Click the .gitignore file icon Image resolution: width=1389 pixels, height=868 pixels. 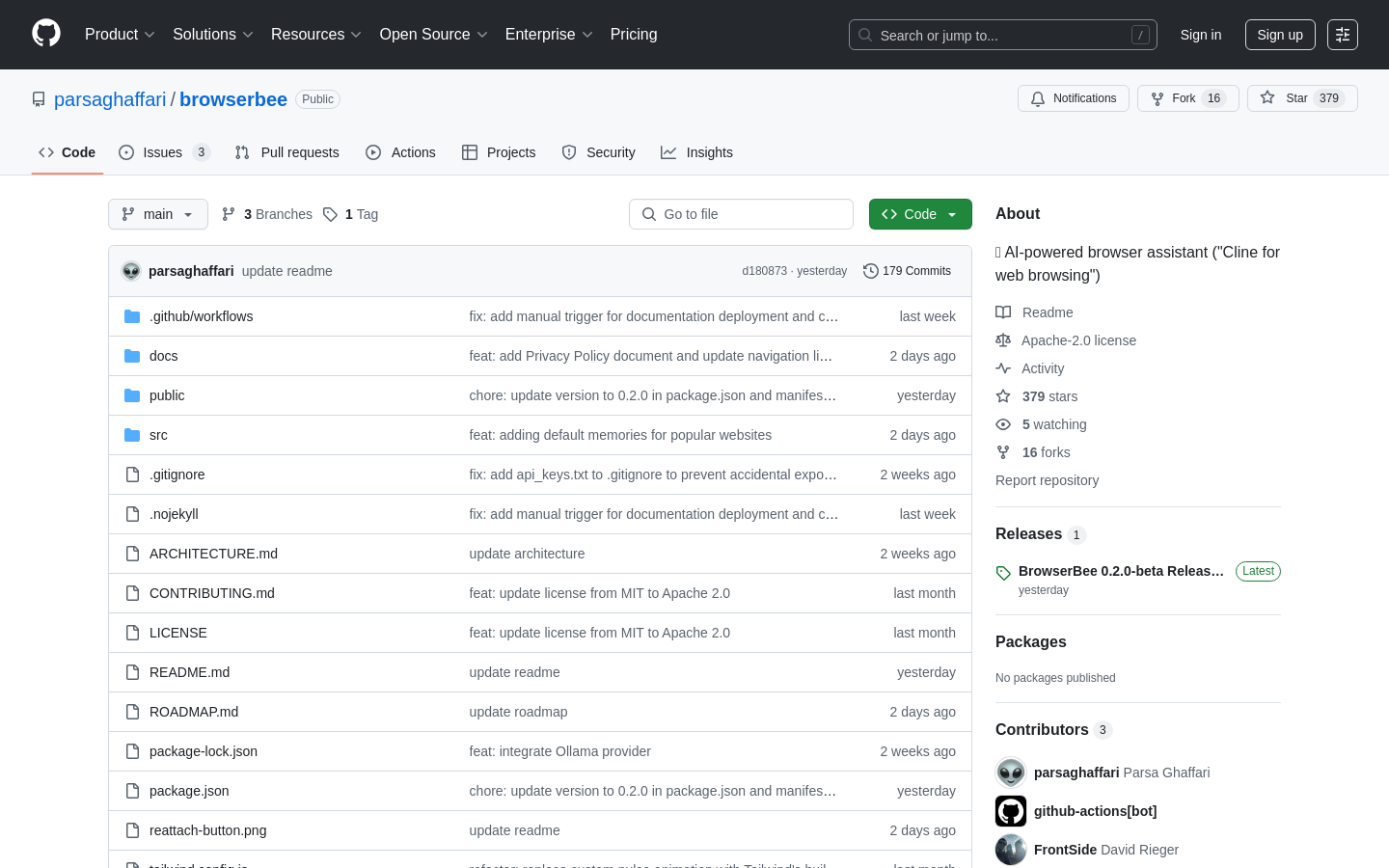[x=132, y=475]
